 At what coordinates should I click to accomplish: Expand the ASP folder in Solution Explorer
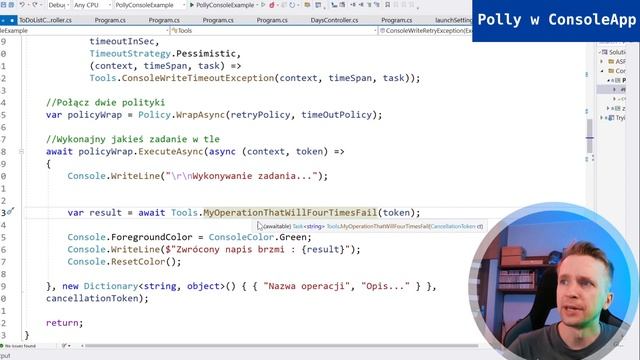coord(602,61)
